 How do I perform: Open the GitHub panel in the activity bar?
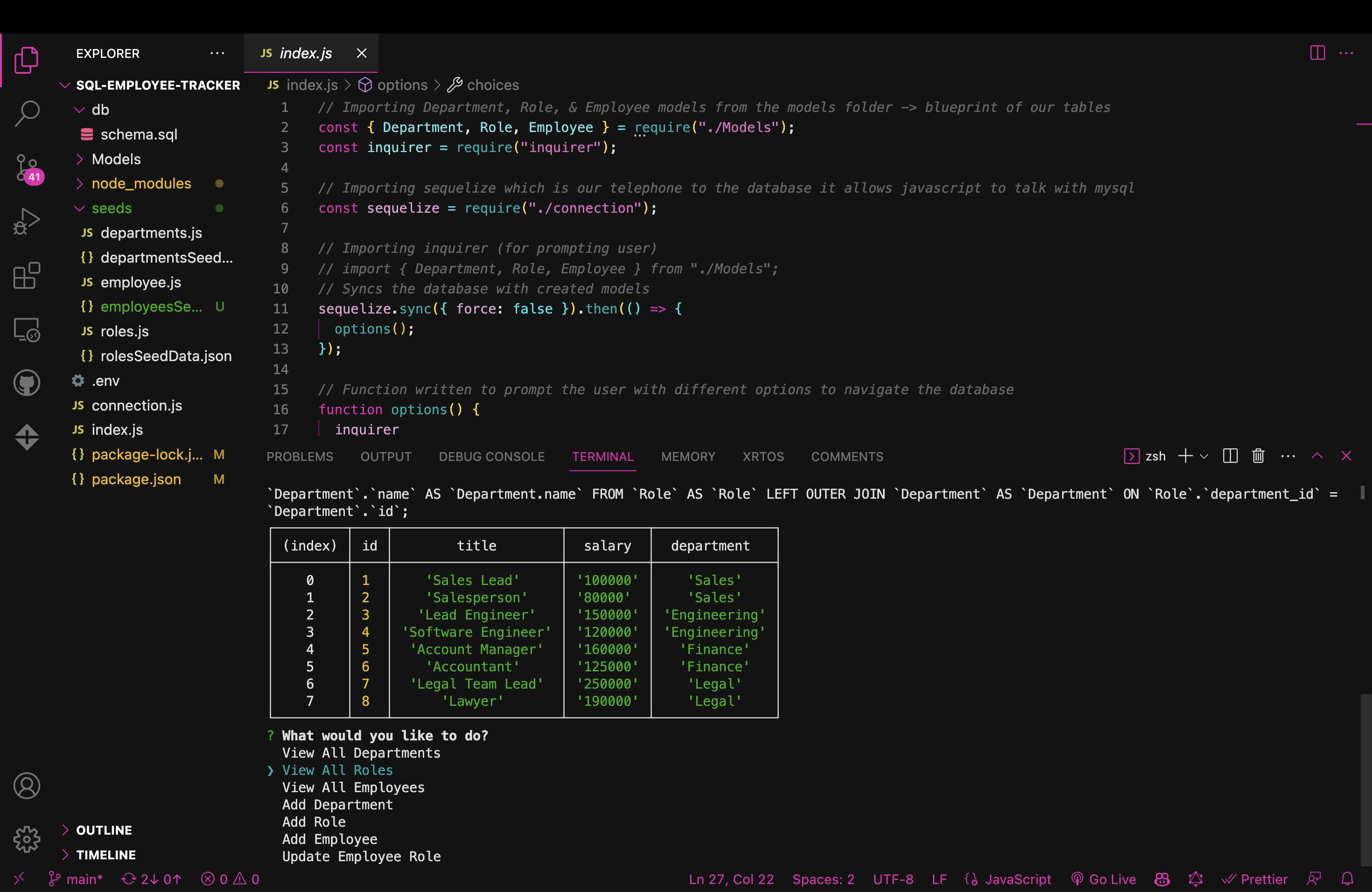(27, 382)
